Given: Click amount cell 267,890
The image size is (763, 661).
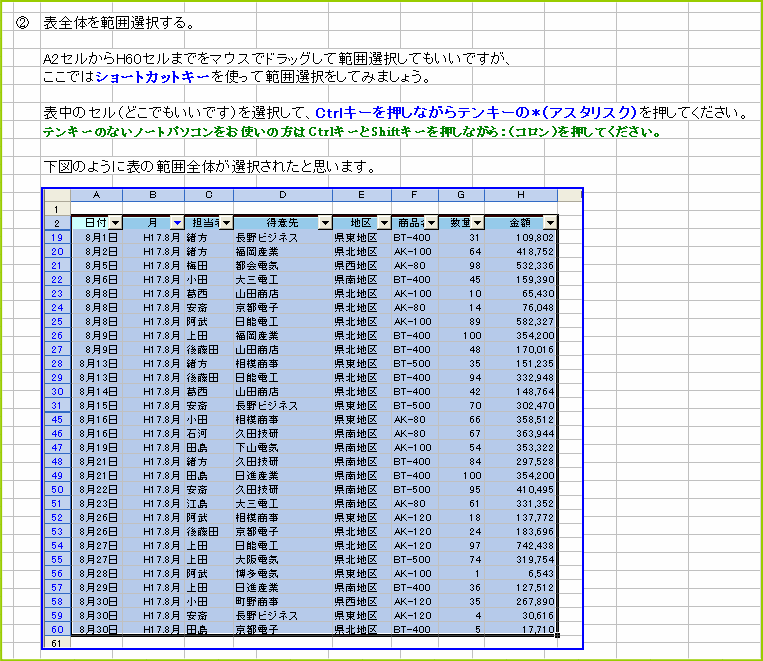Looking at the screenshot, I should [521, 602].
